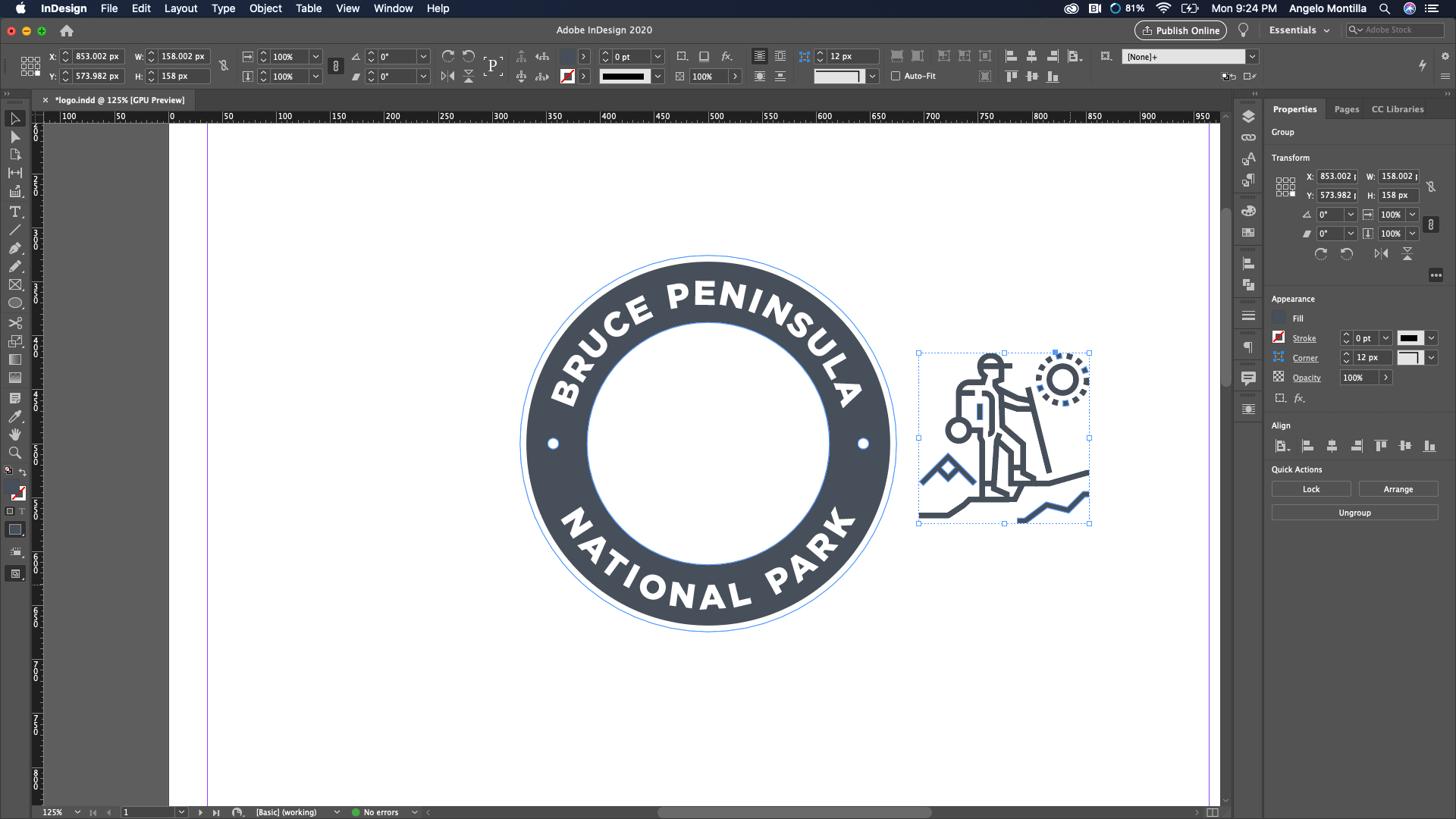The image size is (1456, 819).
Task: Flip horizontal in Properties Transform section
Action: [x=1381, y=254]
